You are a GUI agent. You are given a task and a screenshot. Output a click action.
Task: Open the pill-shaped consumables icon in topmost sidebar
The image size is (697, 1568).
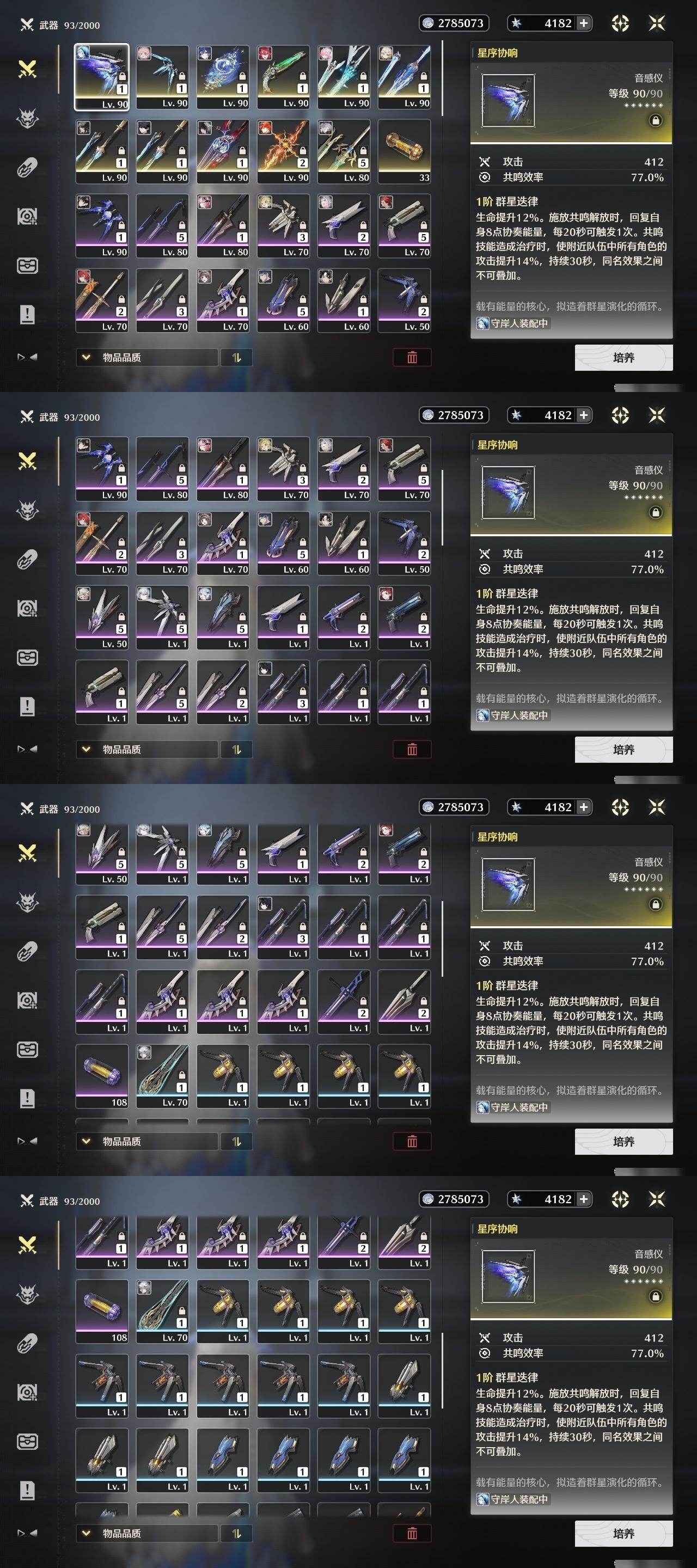tap(27, 167)
